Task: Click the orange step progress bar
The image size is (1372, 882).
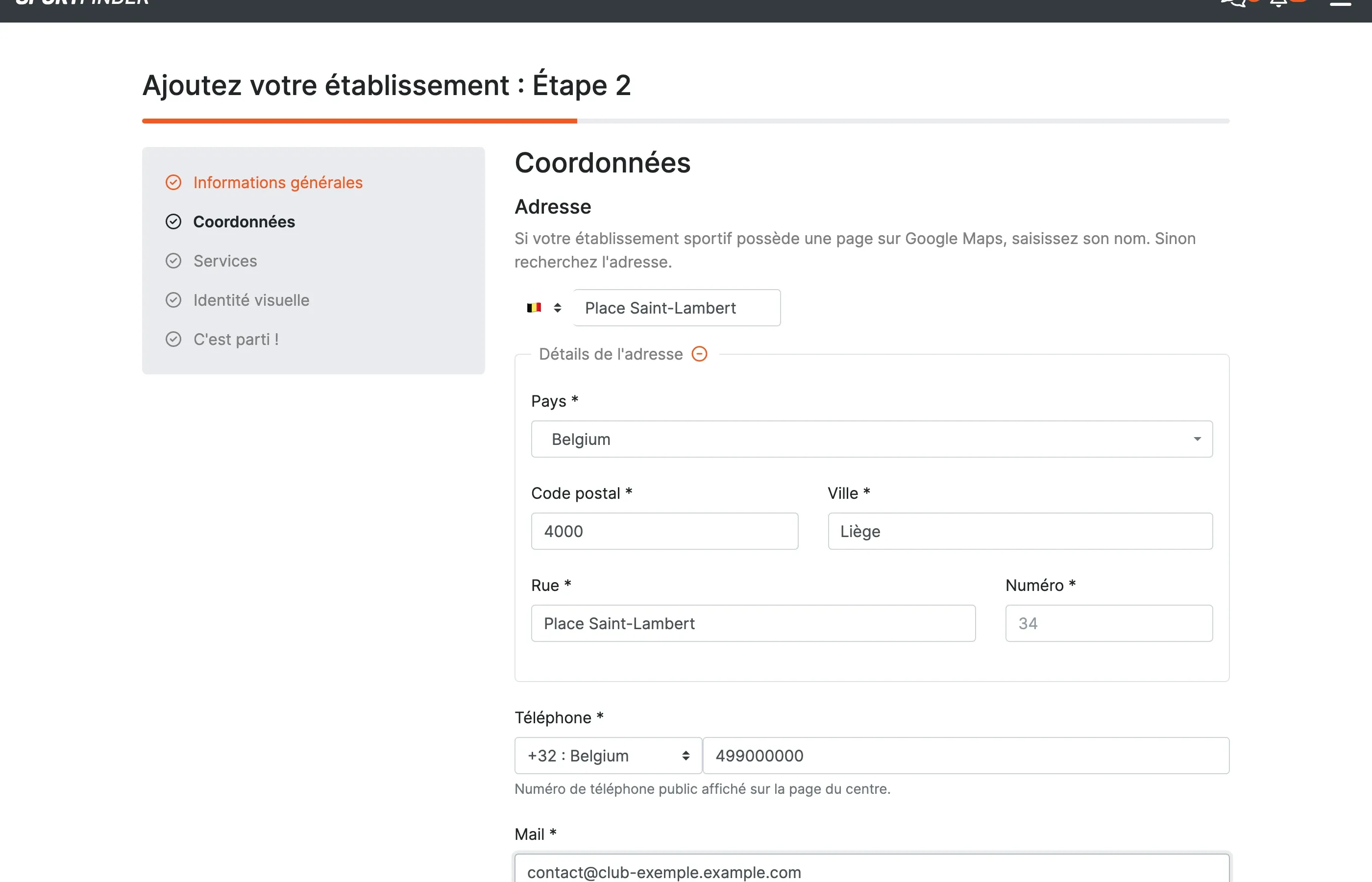Action: point(360,121)
